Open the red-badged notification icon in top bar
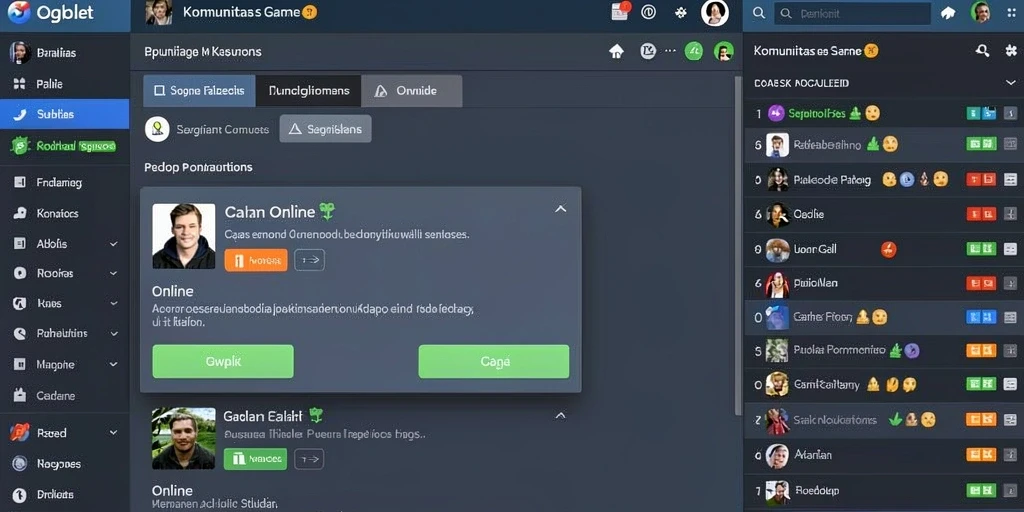Viewport: 1024px width, 512px height. point(620,12)
